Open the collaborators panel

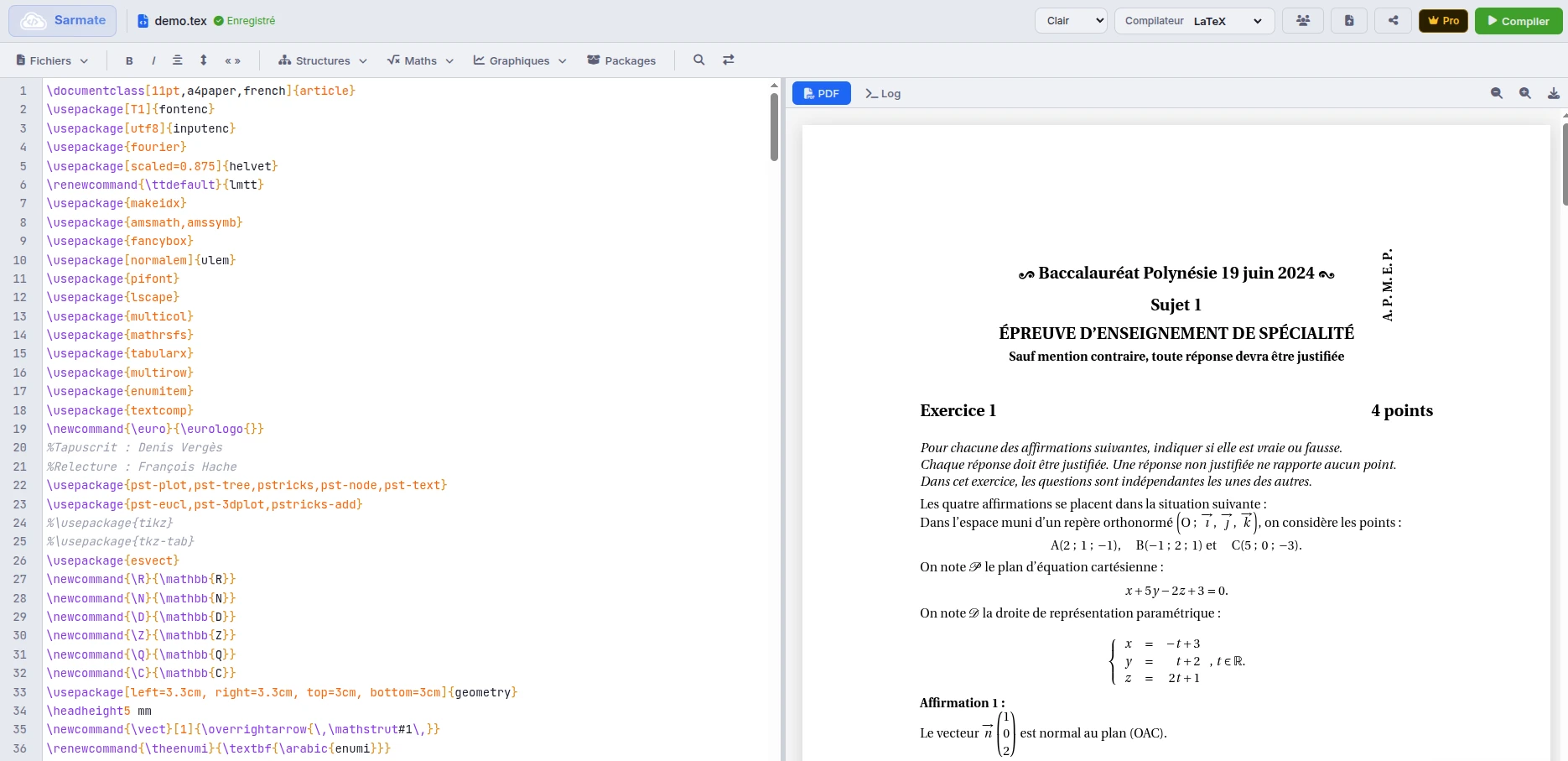pos(1302,20)
